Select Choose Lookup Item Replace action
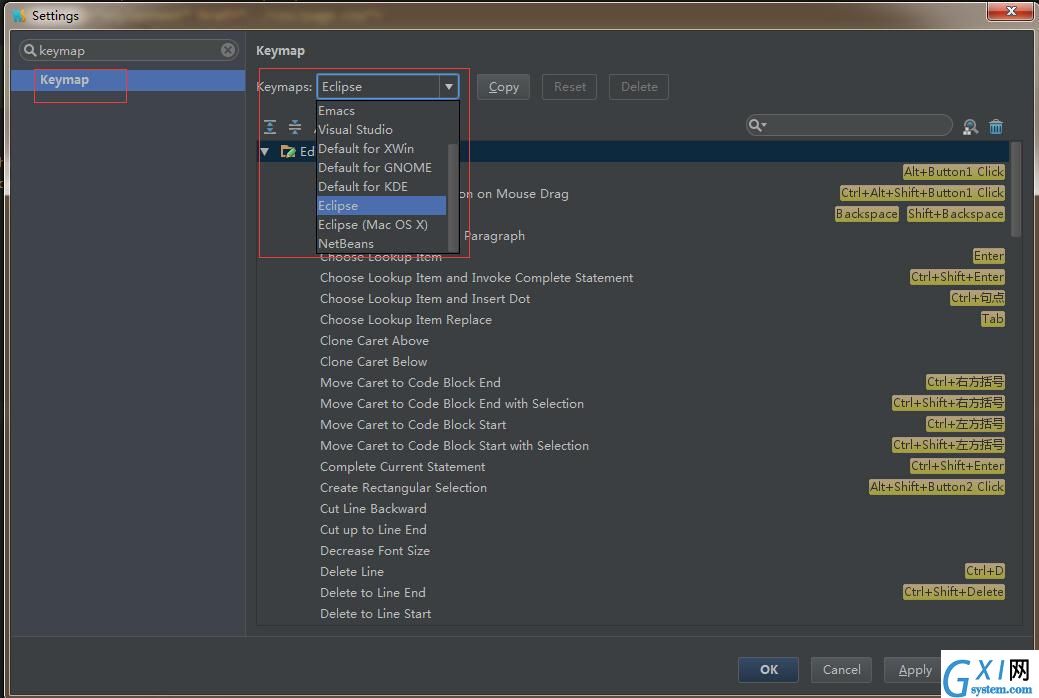This screenshot has width=1039, height=698. click(406, 320)
